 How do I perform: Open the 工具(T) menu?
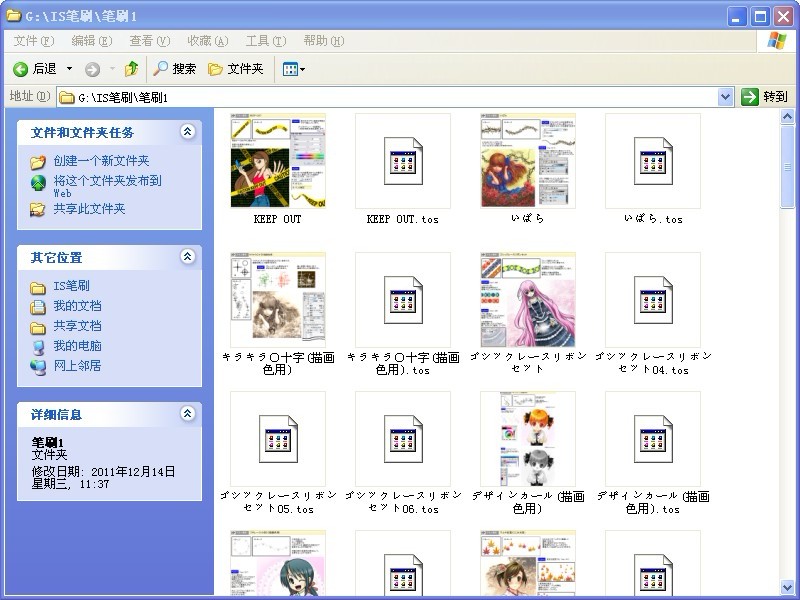coord(266,41)
